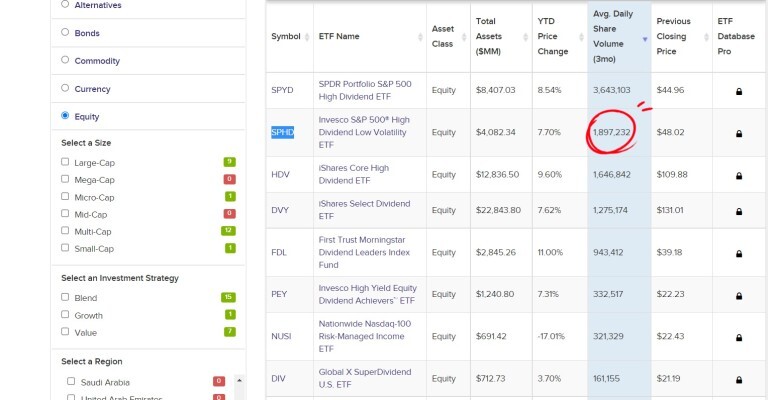Image resolution: width=773 pixels, height=400 pixels.
Task: Click the lock icon in DVY row
Action: pyautogui.click(x=738, y=211)
